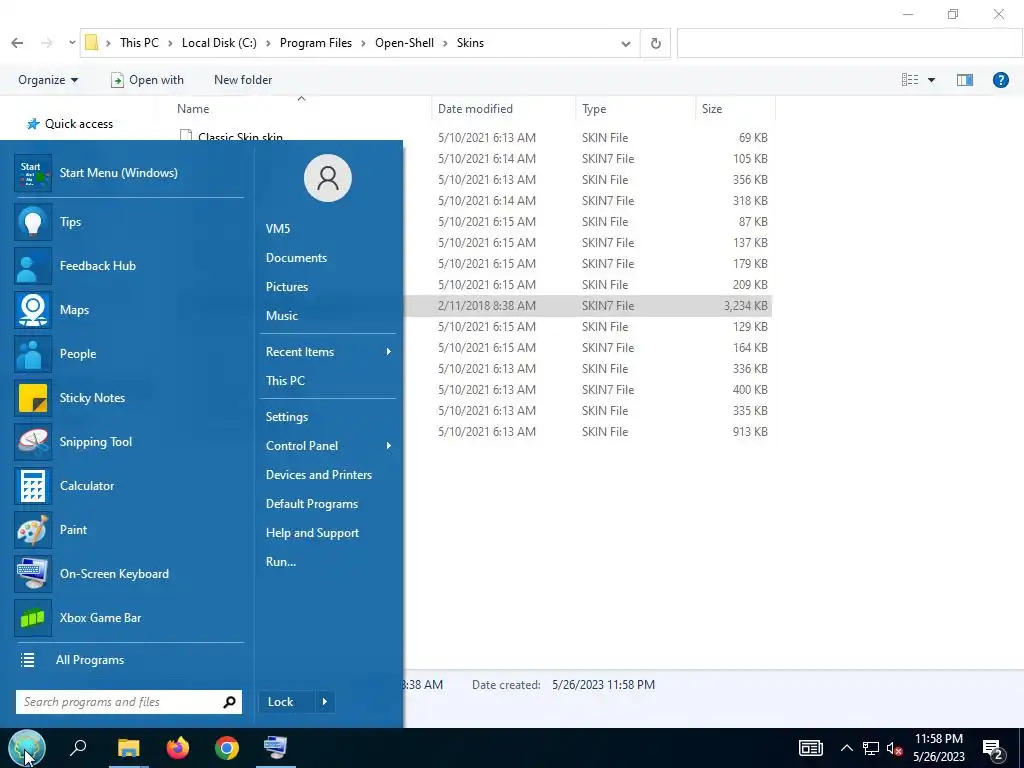Viewport: 1024px width, 768px height.
Task: Open the network status tray icon
Action: (871, 748)
